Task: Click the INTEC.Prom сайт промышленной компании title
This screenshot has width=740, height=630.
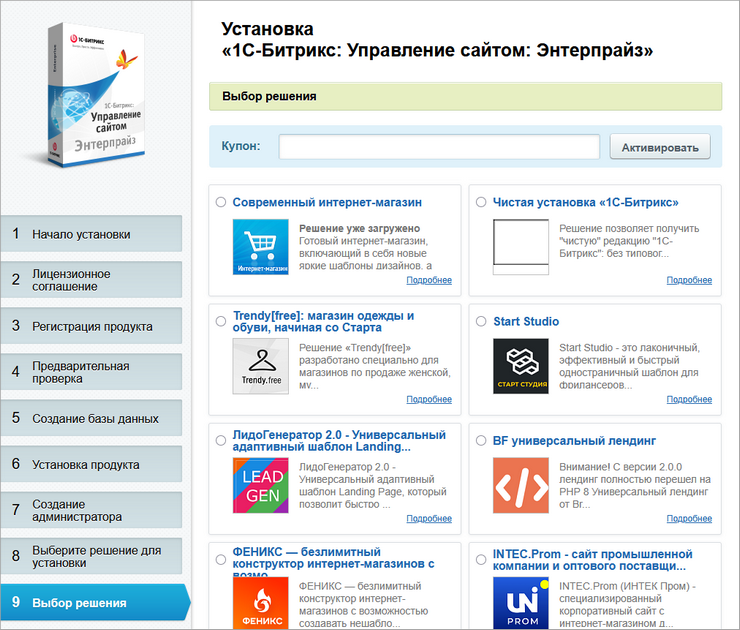Action: click(593, 560)
